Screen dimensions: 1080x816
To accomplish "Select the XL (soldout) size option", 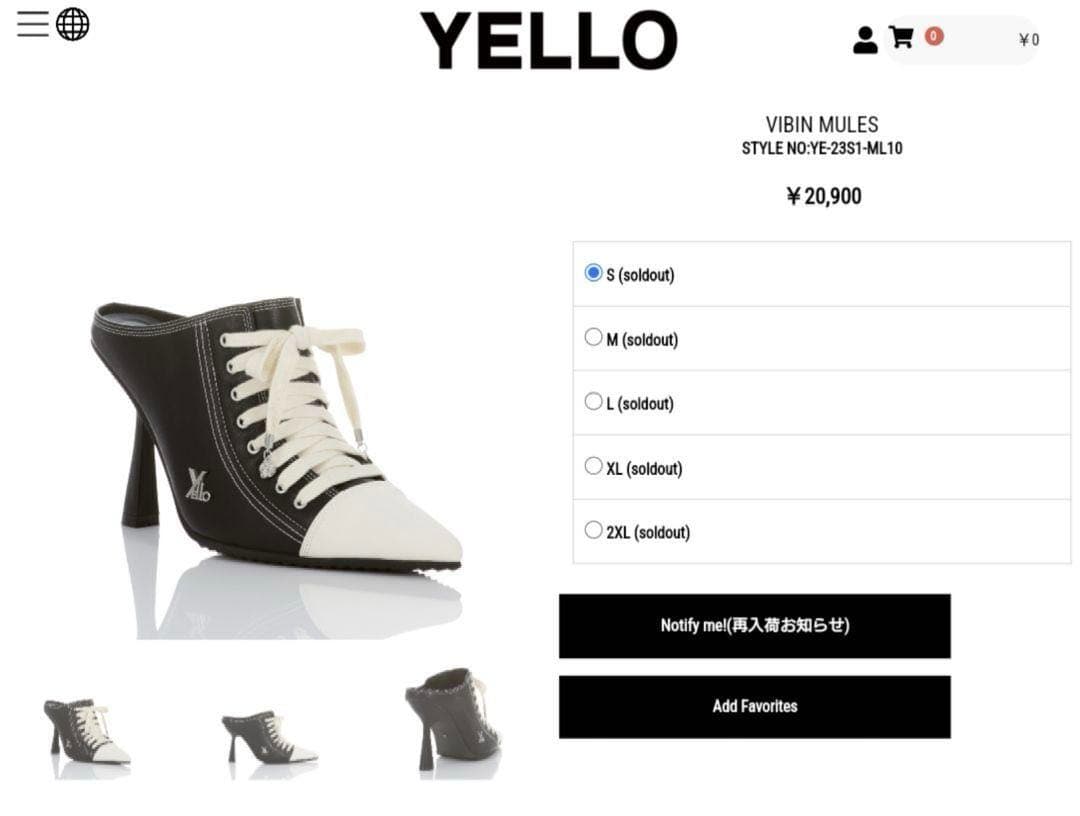I will point(593,465).
